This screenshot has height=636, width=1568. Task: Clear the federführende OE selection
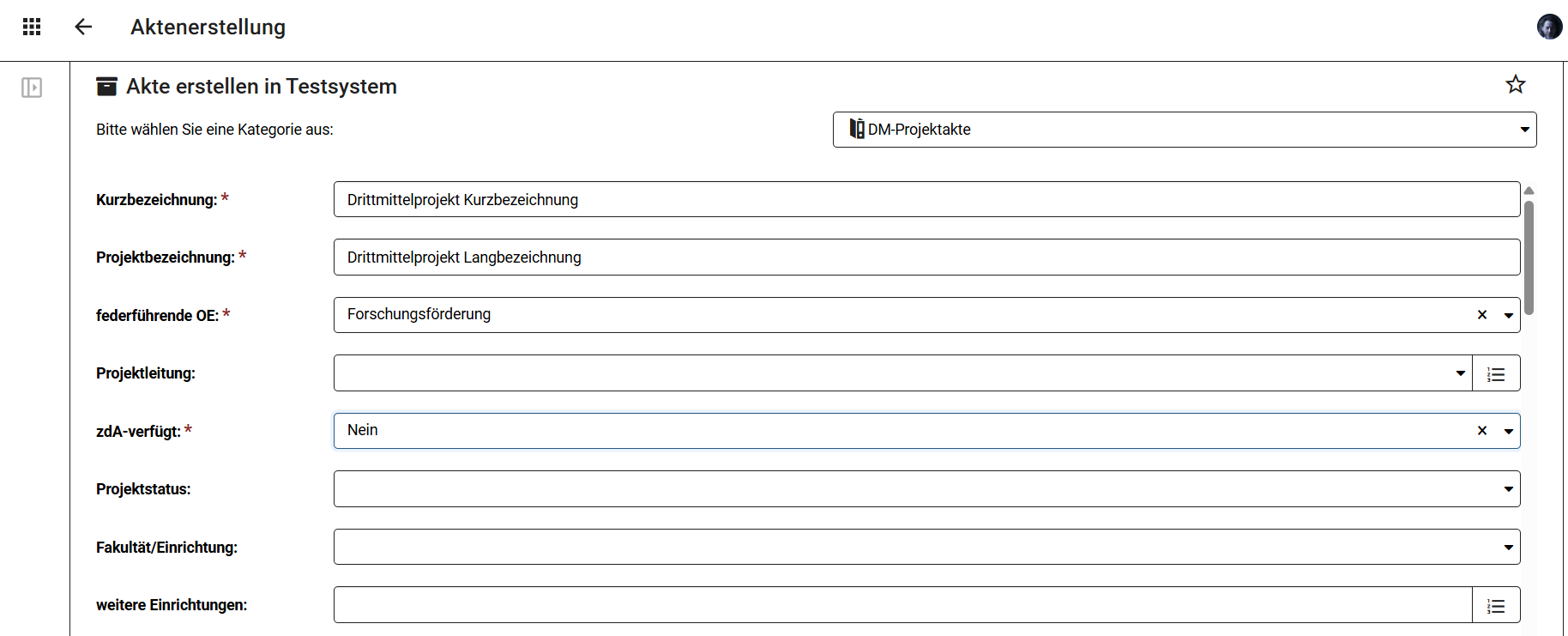1482,315
